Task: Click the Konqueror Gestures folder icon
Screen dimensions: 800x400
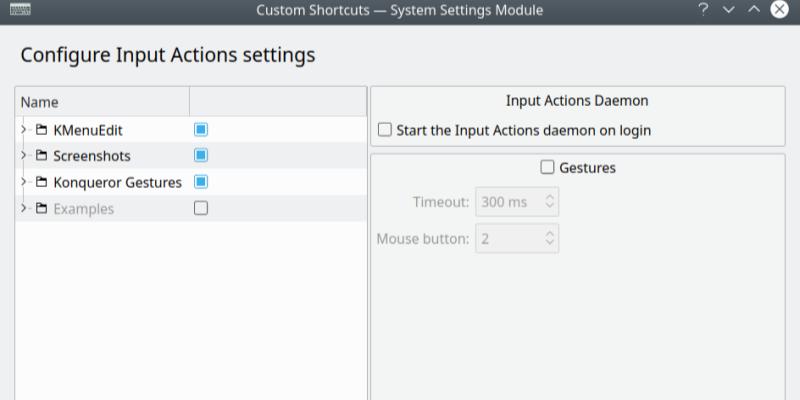Action: (x=41, y=182)
